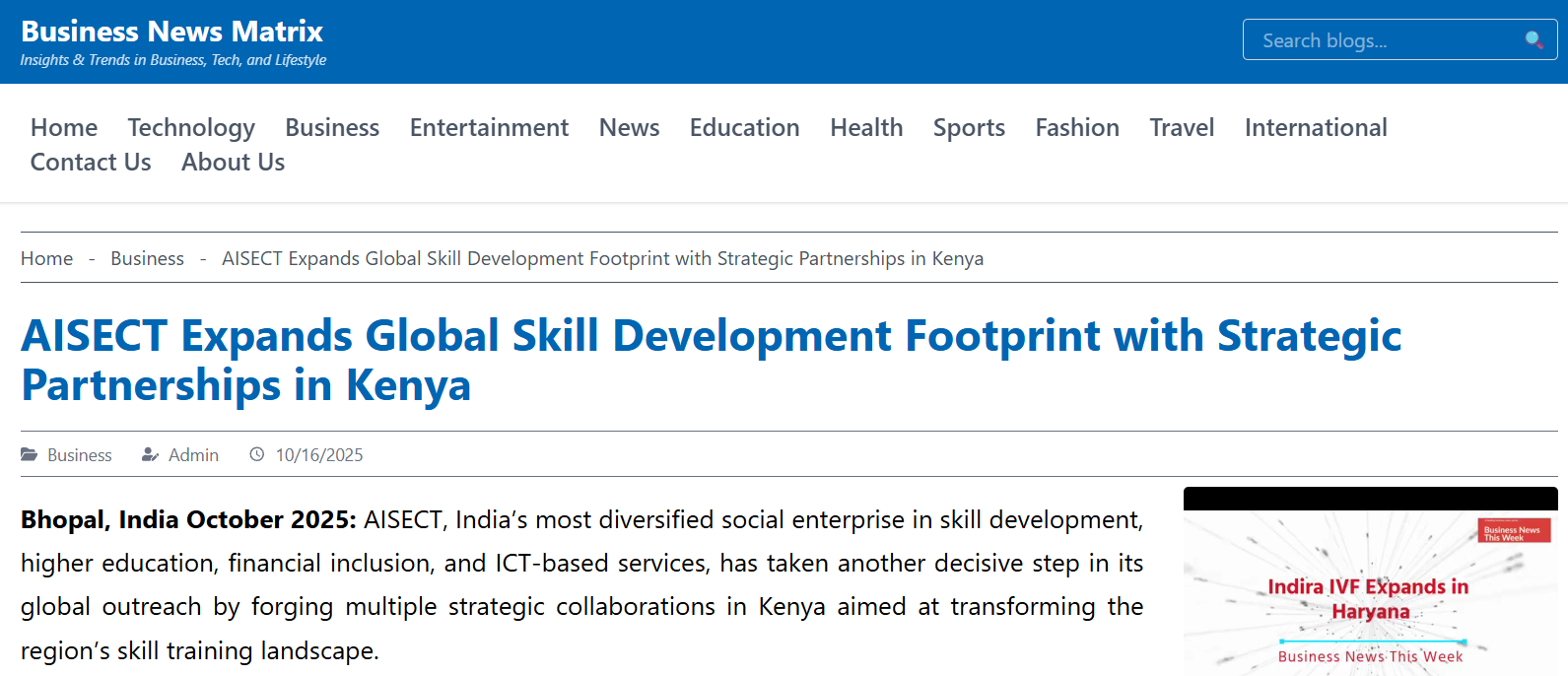Click the AISECT article headline
This screenshot has width=1568, height=676.
[710, 360]
